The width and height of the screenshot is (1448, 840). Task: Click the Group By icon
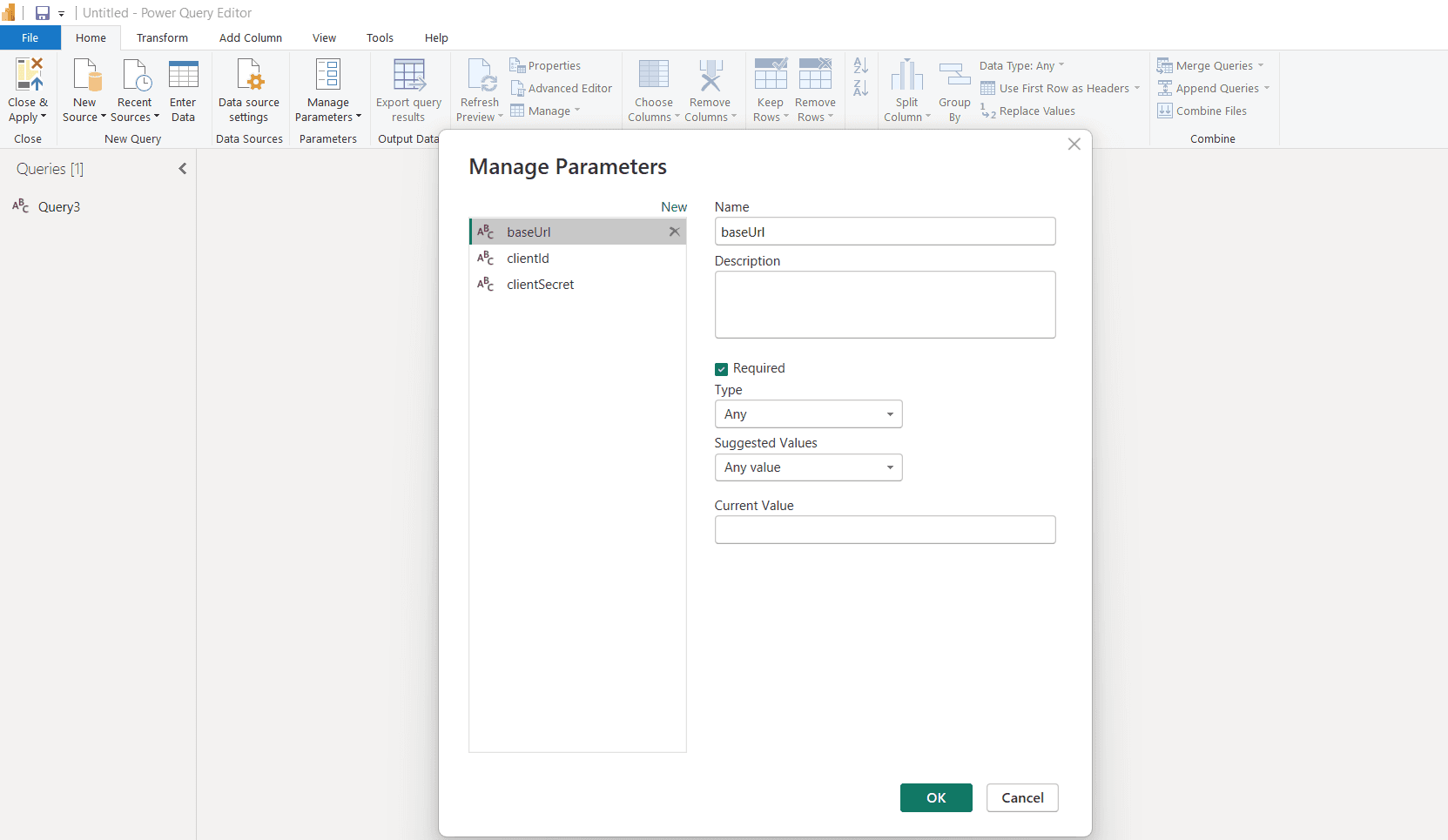pyautogui.click(x=954, y=75)
